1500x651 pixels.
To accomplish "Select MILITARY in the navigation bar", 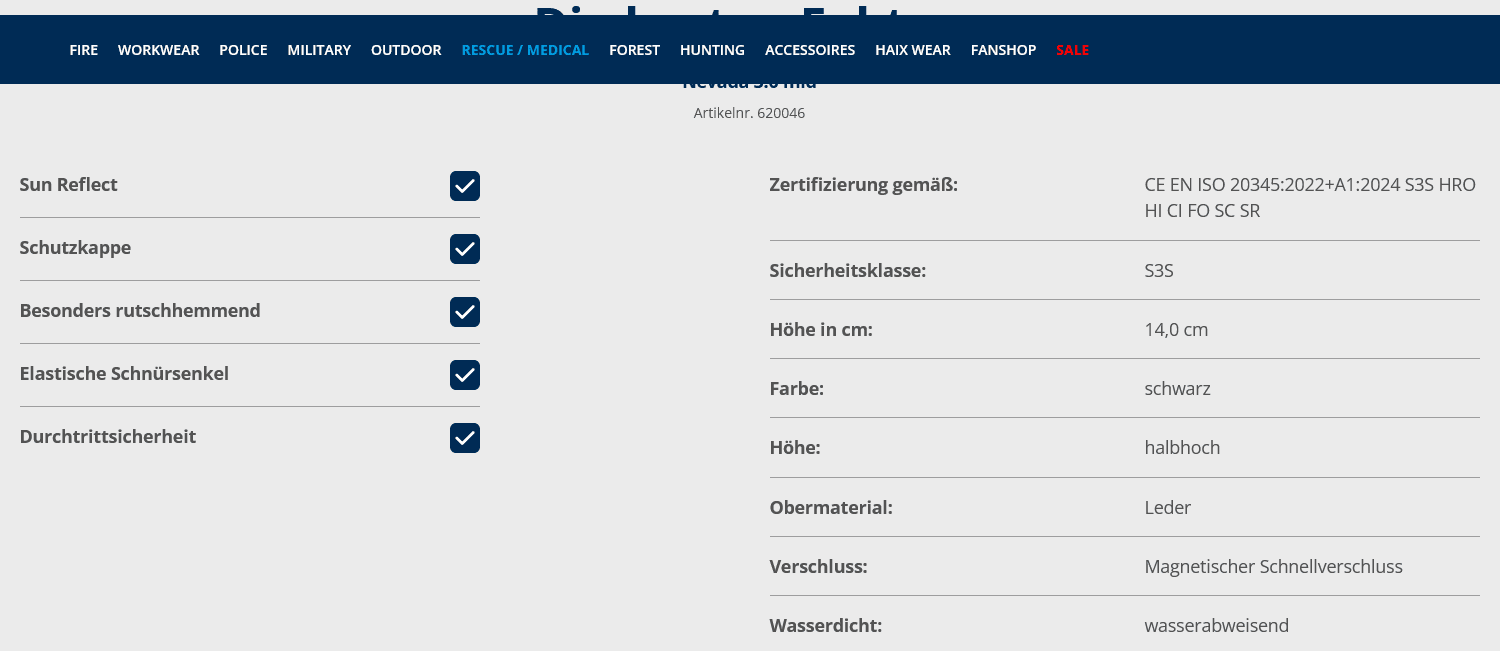I will coord(319,50).
